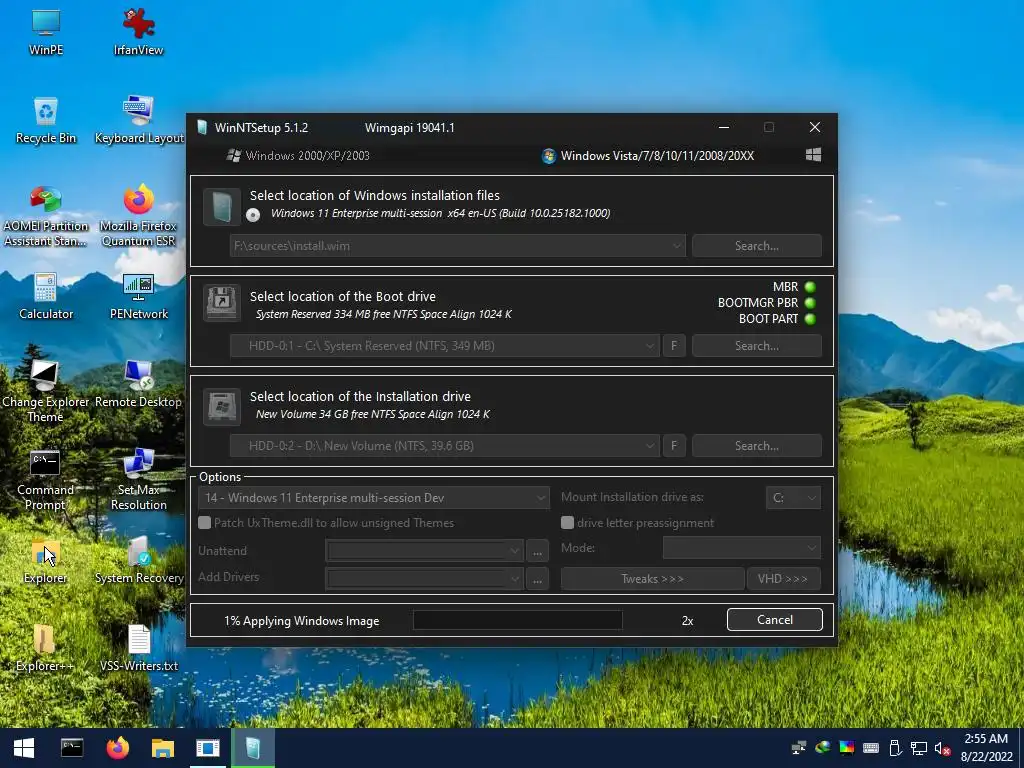Open File Explorer taskbar icon
Image resolution: width=1024 pixels, height=768 pixels.
[x=163, y=748]
